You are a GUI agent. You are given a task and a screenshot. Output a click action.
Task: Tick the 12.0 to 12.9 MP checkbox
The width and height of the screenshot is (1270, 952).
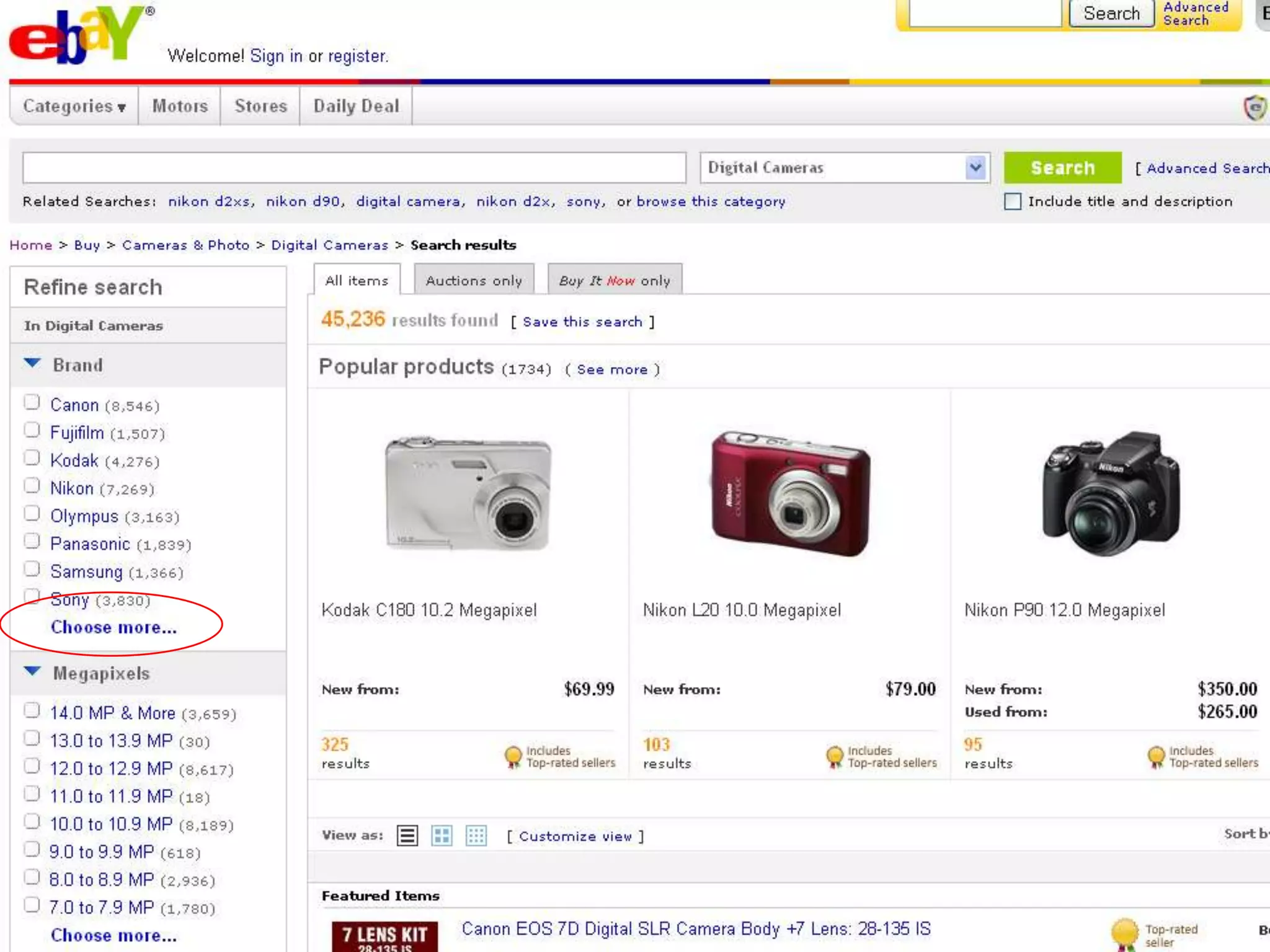pos(32,767)
